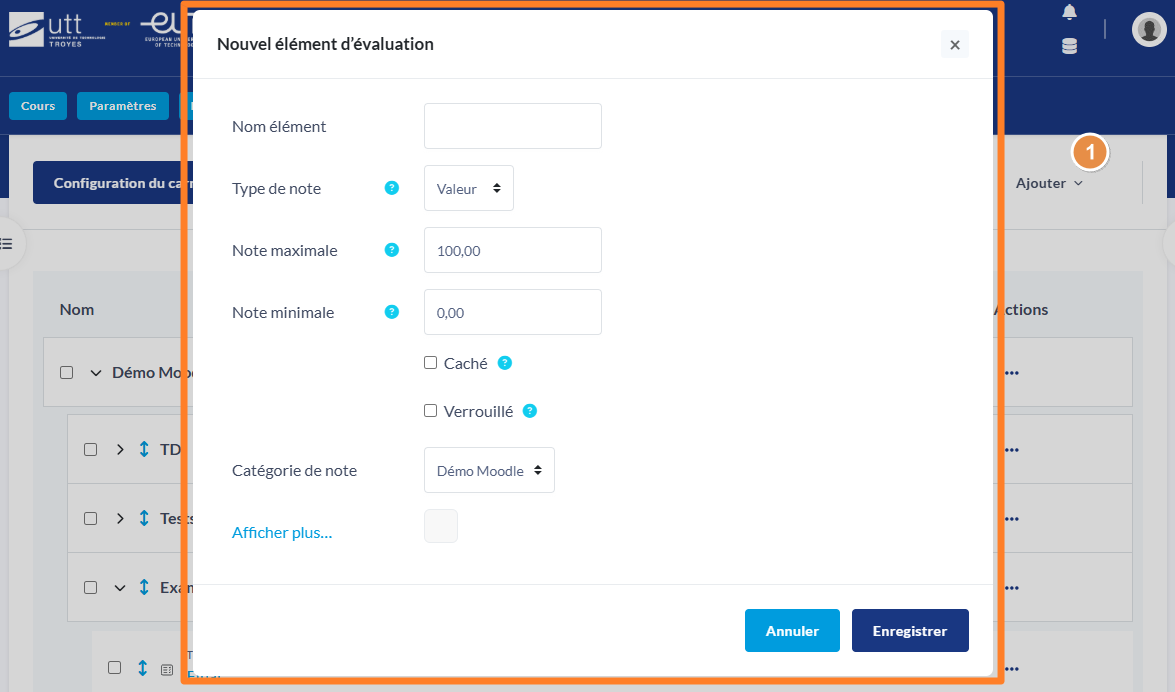Open the Type de note Valeur dropdown
Viewport: 1175px width, 692px height.
coord(468,188)
